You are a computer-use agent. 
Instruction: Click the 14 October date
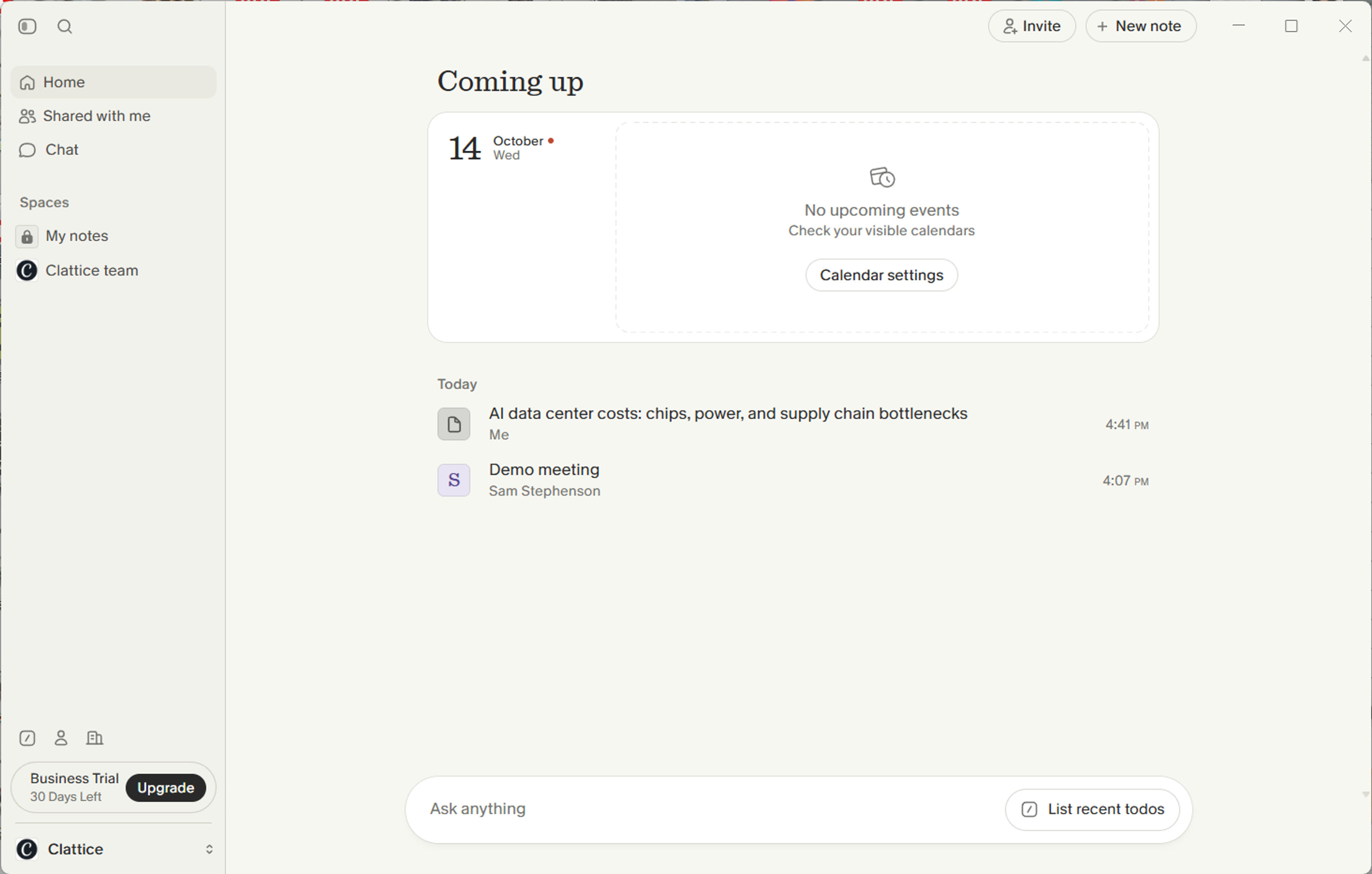[x=501, y=148]
